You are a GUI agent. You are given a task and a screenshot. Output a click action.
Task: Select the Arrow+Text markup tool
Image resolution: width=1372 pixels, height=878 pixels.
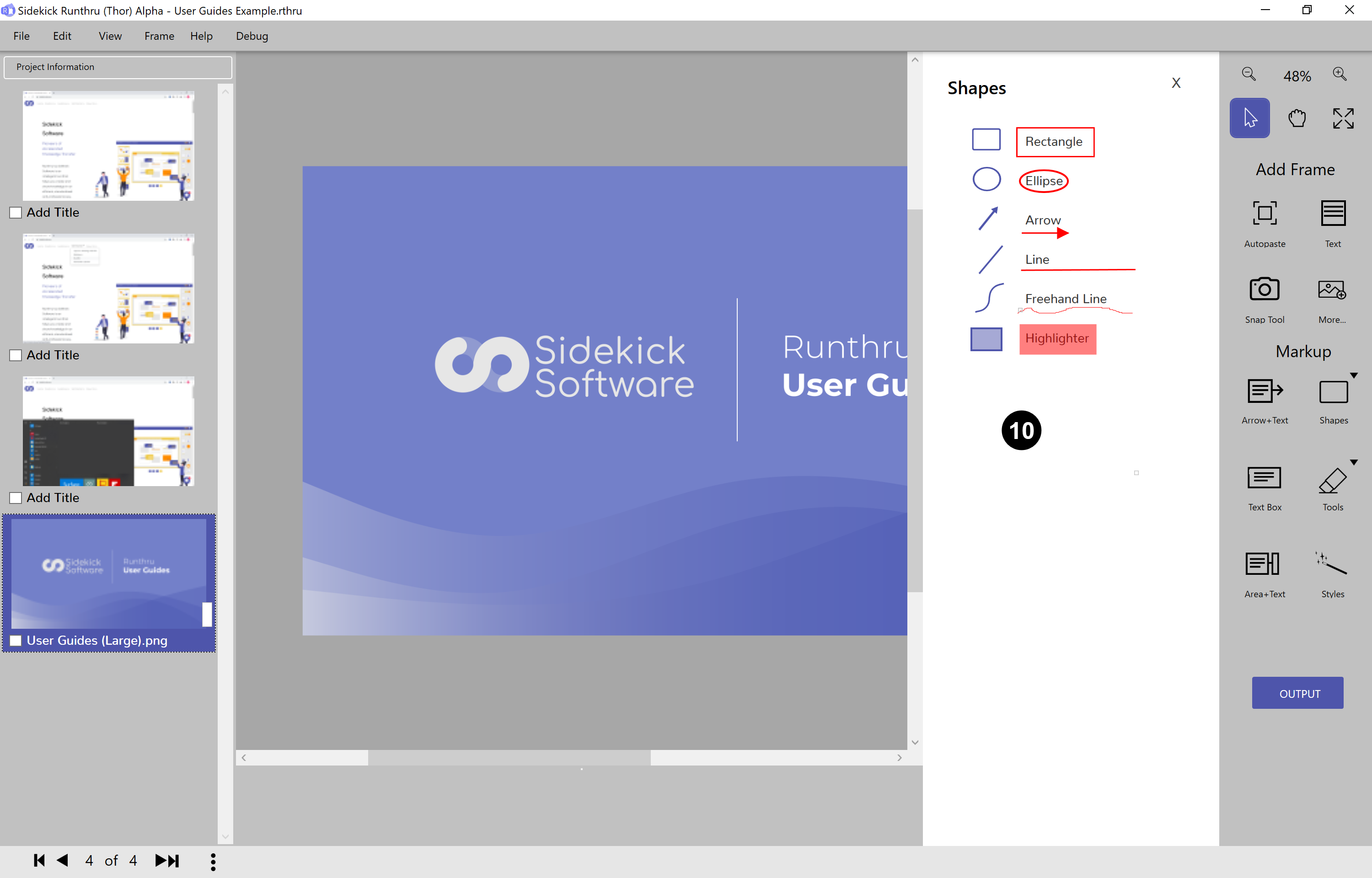pyautogui.click(x=1264, y=401)
